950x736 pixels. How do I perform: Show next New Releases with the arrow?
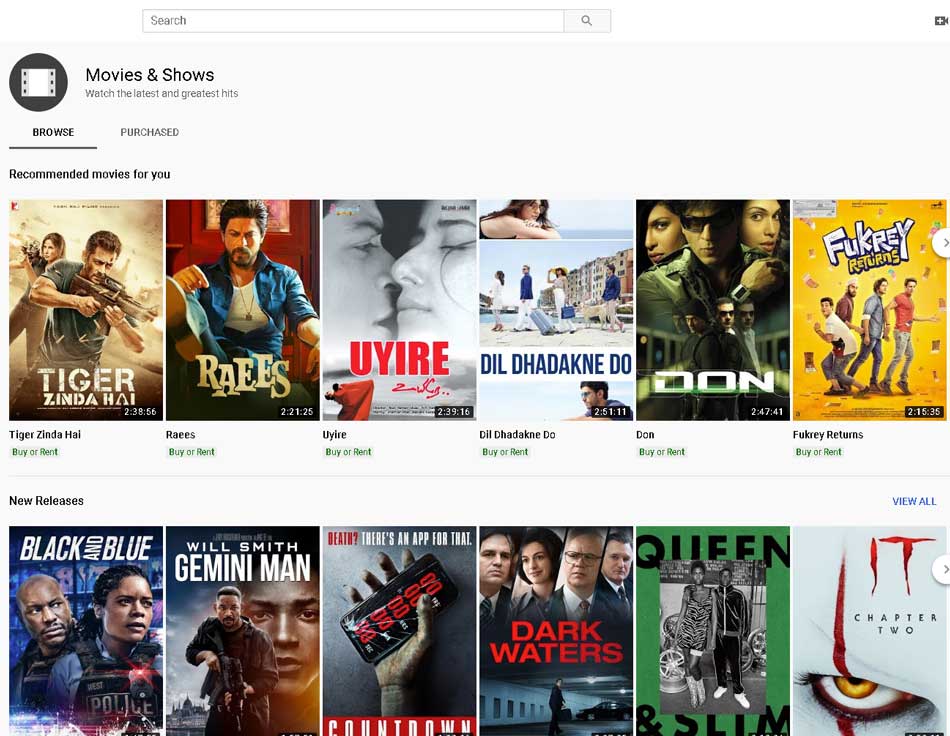click(942, 569)
